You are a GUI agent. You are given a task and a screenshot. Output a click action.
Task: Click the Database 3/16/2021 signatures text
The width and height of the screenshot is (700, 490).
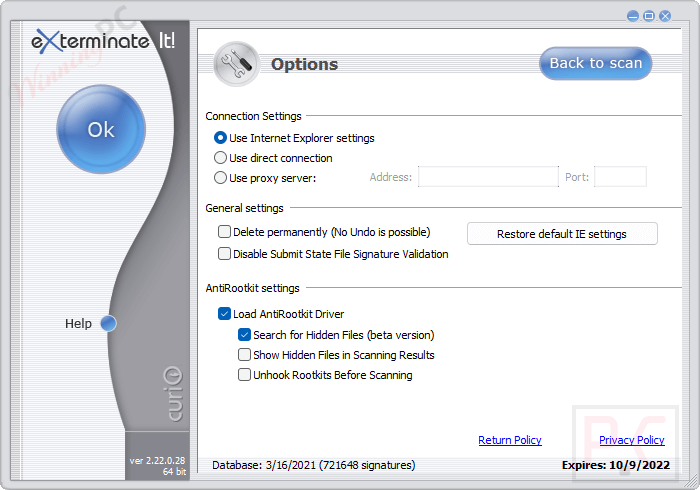[313, 465]
